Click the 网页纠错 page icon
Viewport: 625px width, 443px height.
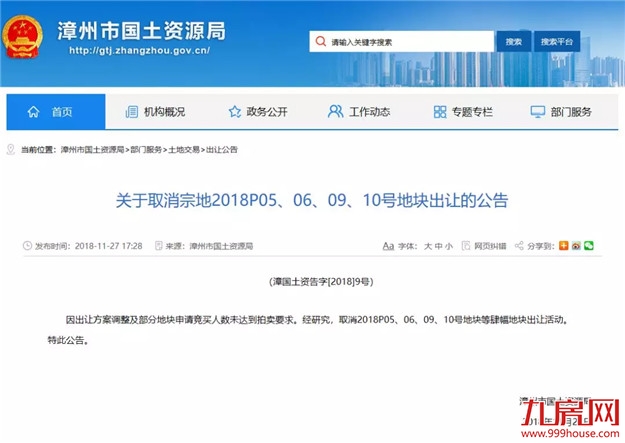(466, 246)
